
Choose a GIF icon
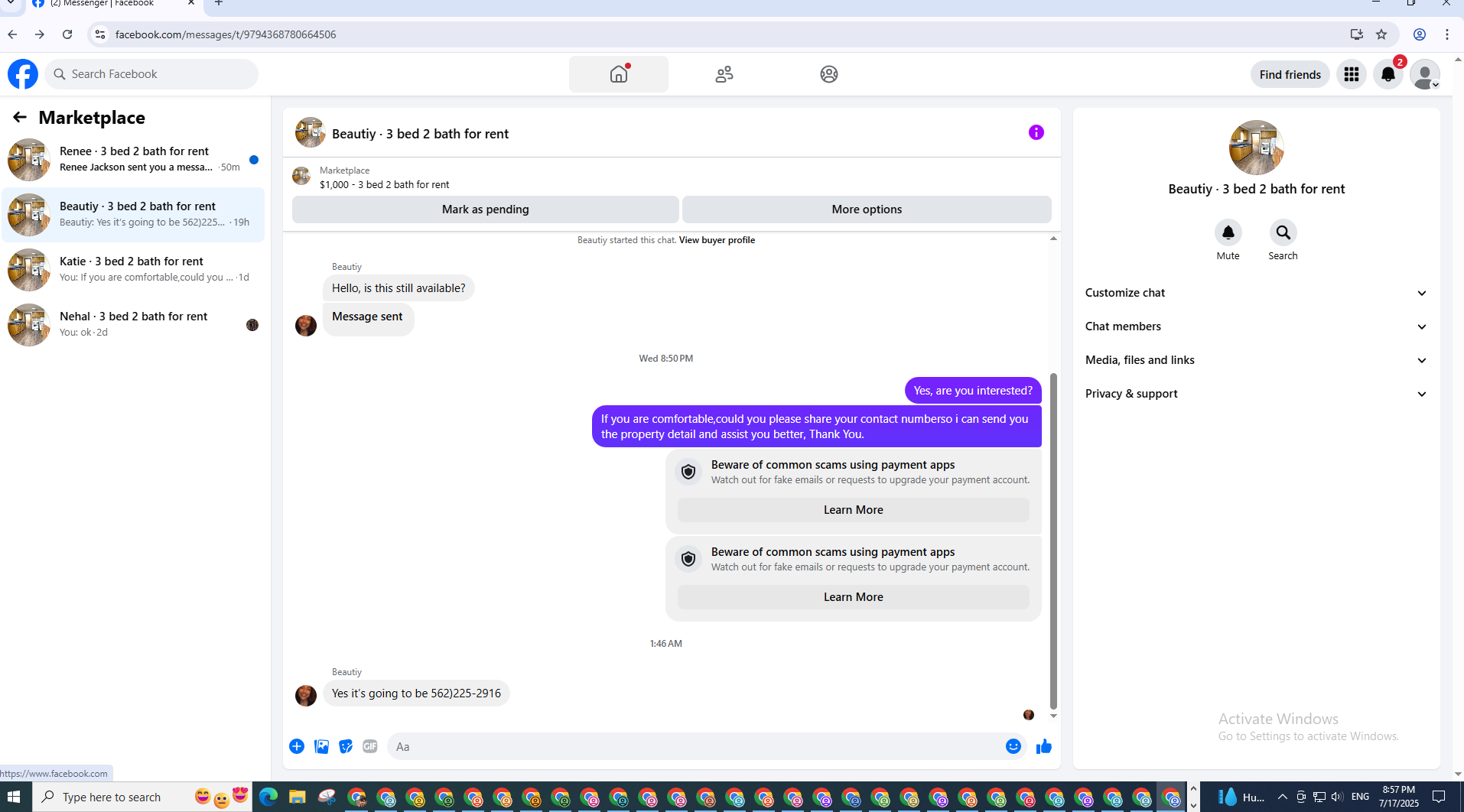pyautogui.click(x=370, y=746)
